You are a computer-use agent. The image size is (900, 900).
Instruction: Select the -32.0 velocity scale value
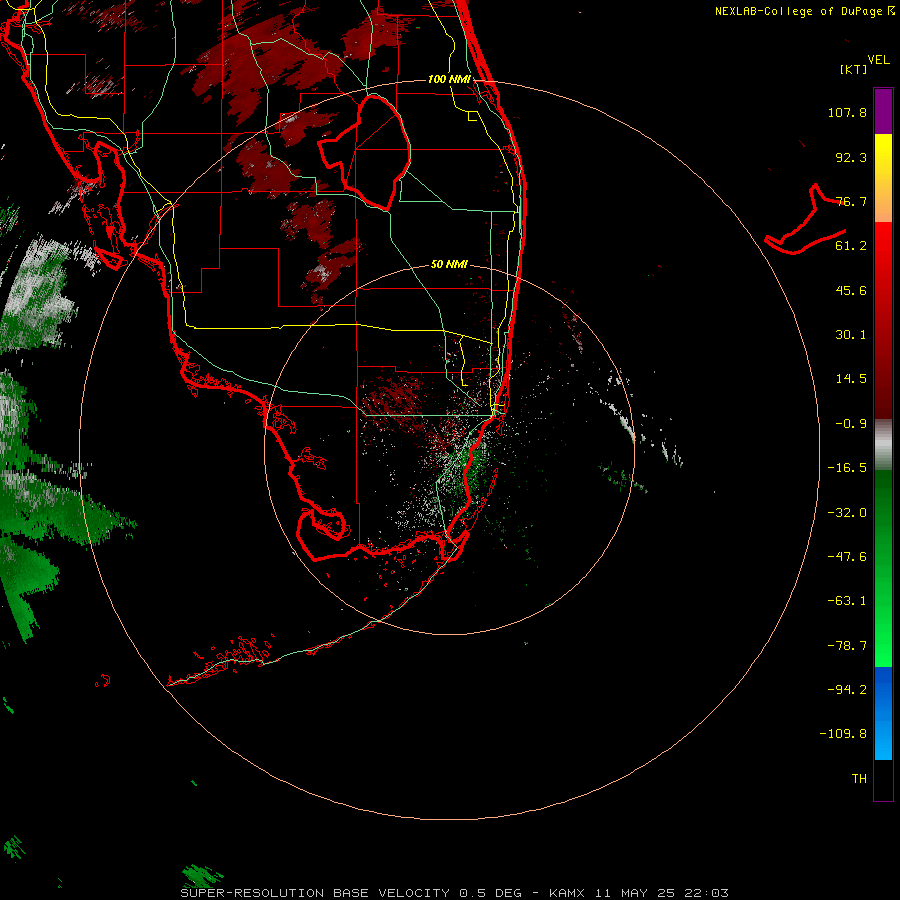click(x=847, y=513)
